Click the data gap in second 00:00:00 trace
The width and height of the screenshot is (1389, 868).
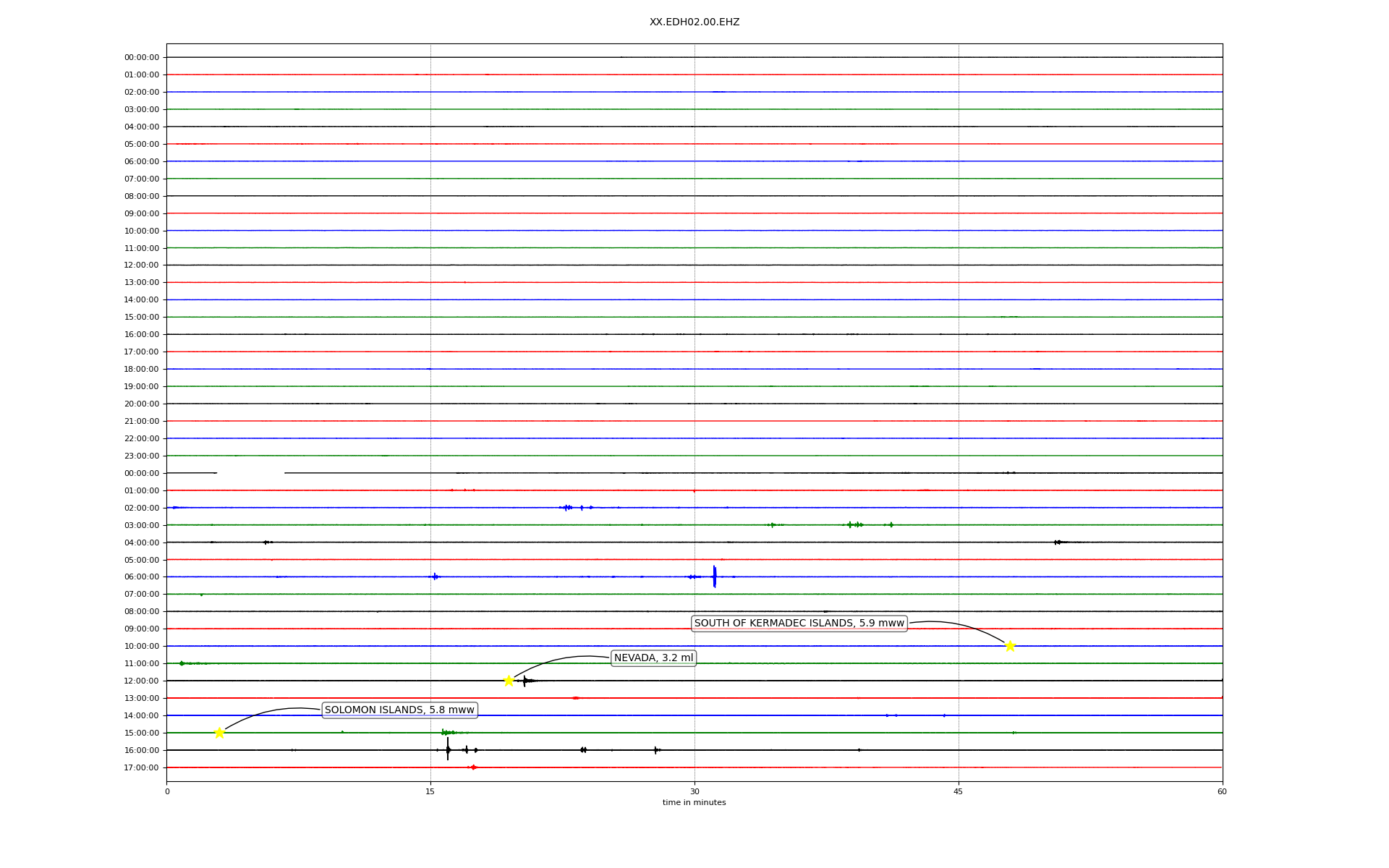coord(250,473)
